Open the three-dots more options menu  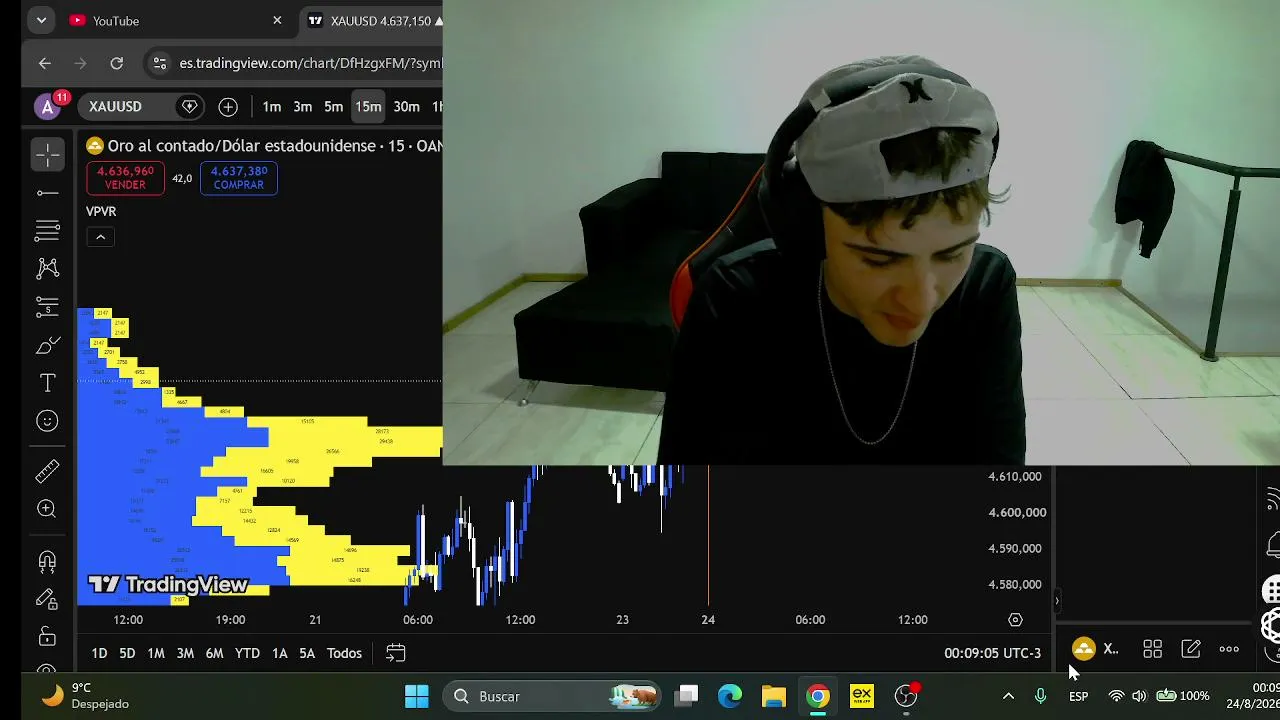(x=1229, y=649)
